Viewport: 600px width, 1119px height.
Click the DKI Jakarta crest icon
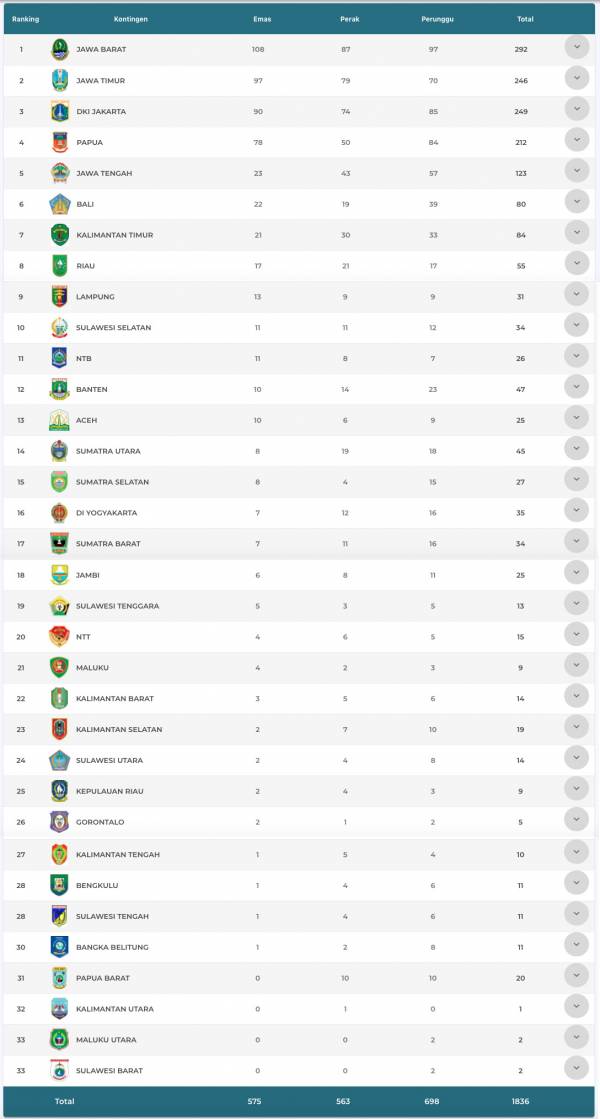[60, 111]
